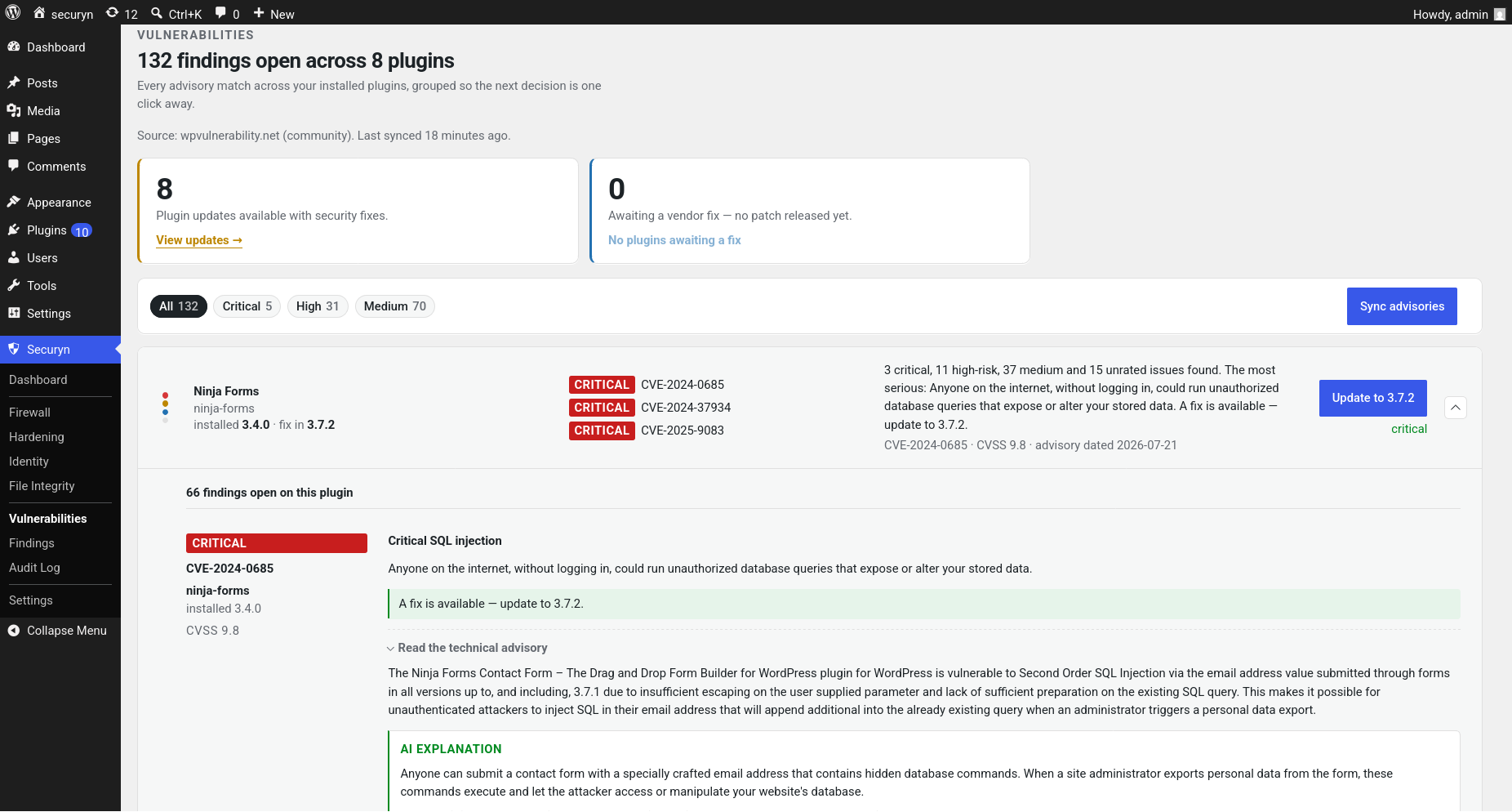Click the Pages icon in sidebar
The image size is (1512, 812).
pyautogui.click(x=14, y=138)
